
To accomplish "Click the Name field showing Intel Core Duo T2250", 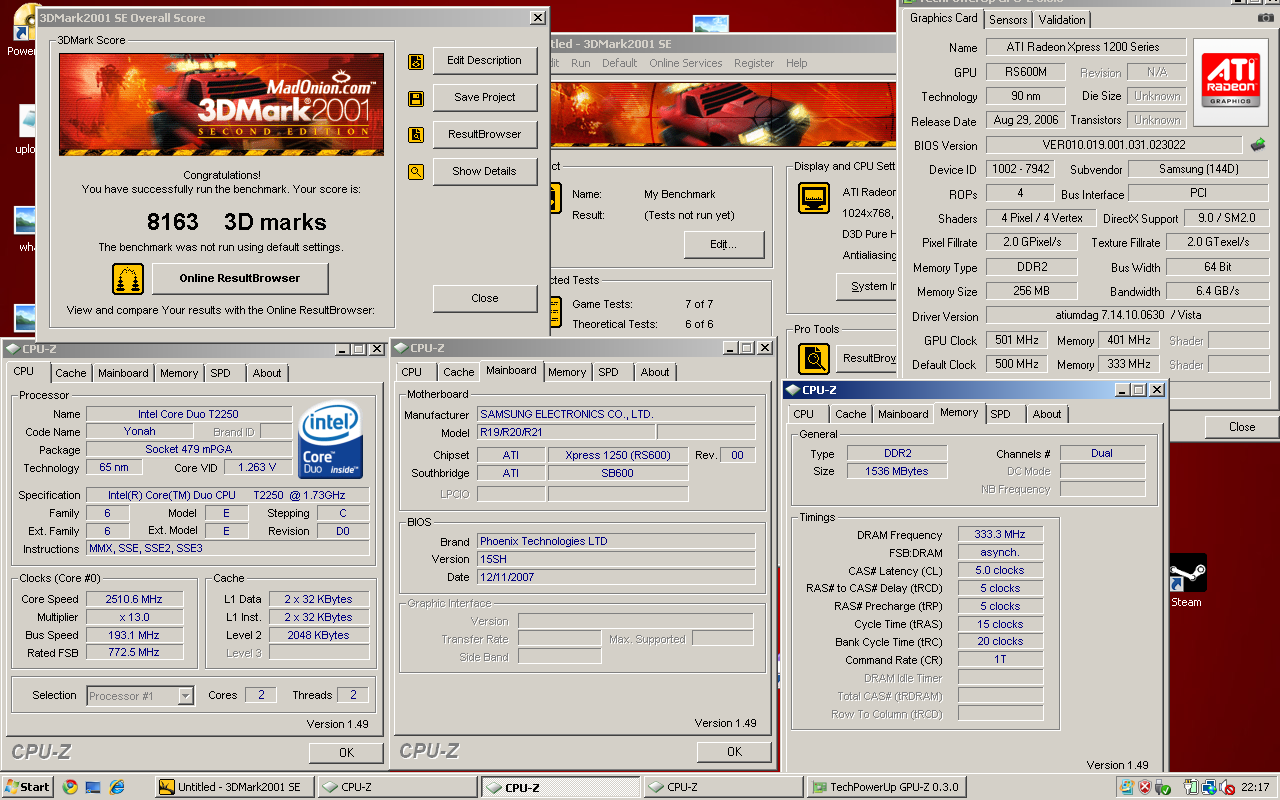I will click(x=188, y=414).
